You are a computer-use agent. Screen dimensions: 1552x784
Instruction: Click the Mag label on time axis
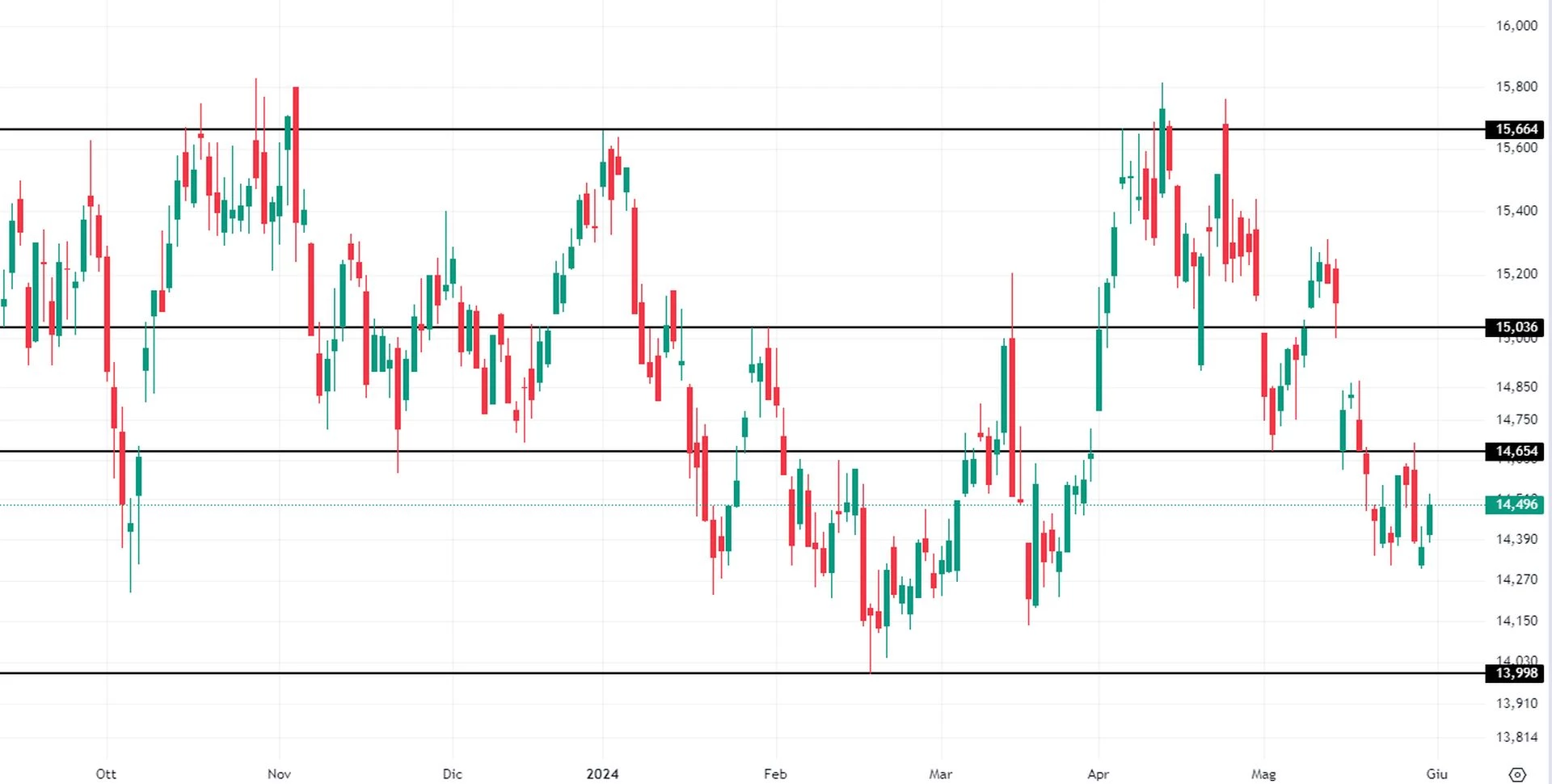(1263, 773)
